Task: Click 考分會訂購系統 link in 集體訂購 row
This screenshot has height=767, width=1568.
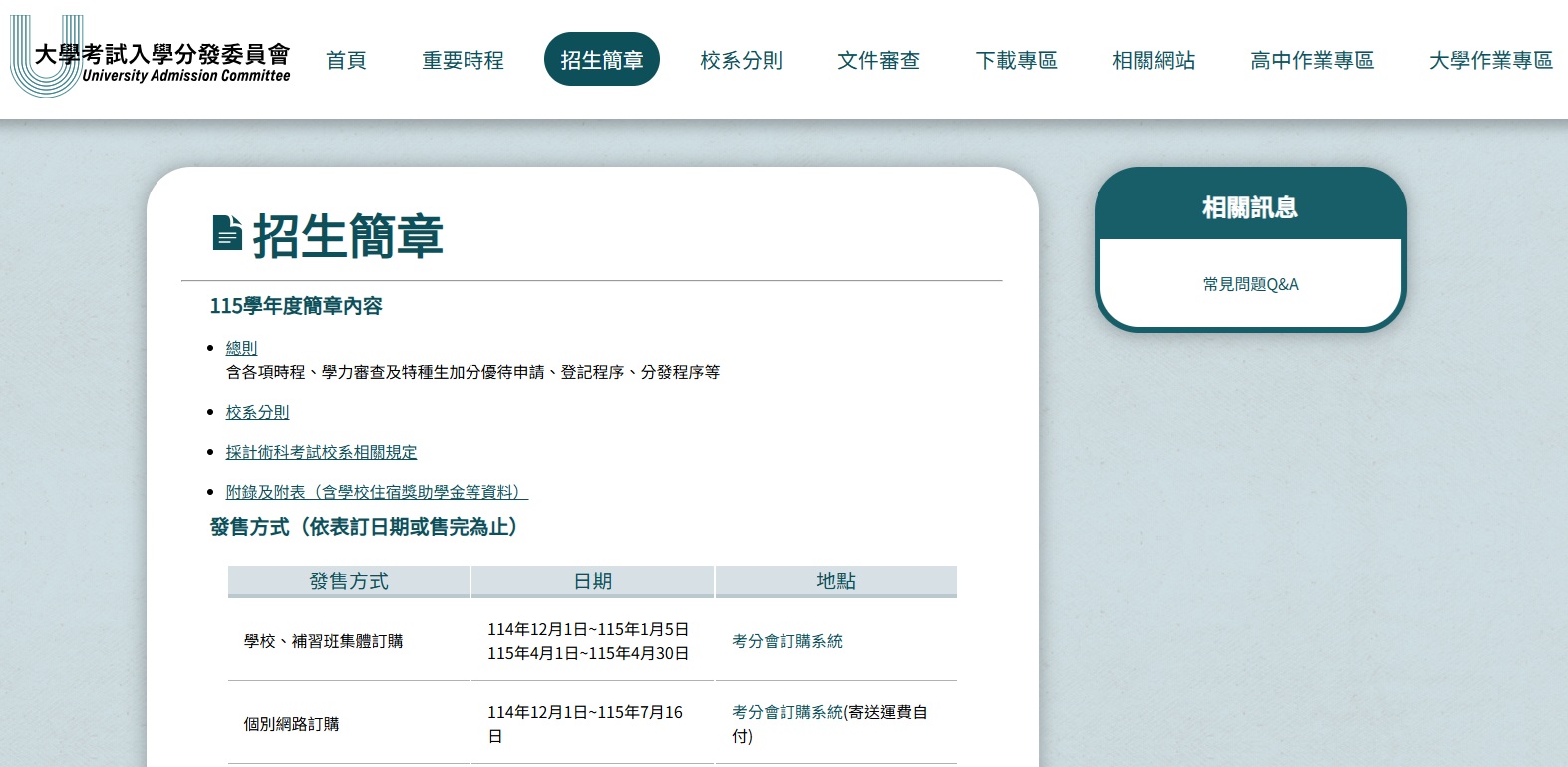Action: coord(786,641)
